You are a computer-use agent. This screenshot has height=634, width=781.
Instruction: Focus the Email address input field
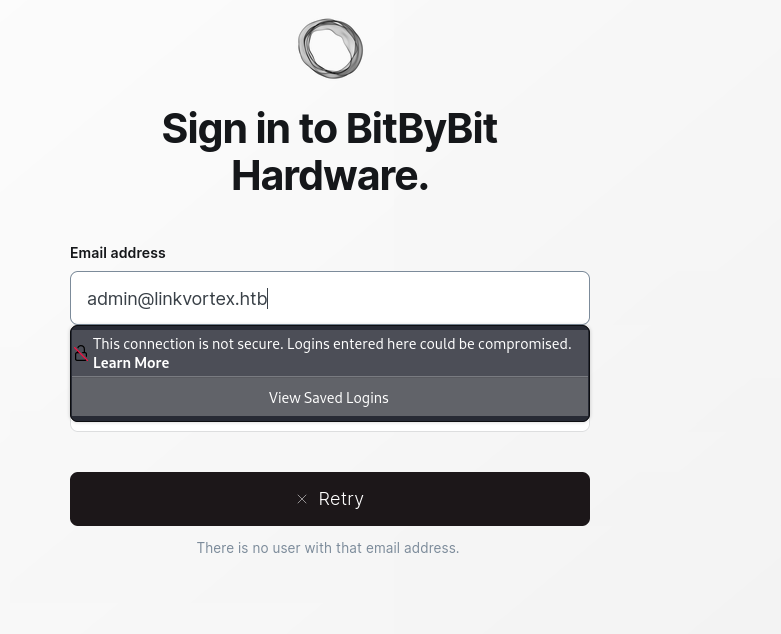(x=330, y=298)
